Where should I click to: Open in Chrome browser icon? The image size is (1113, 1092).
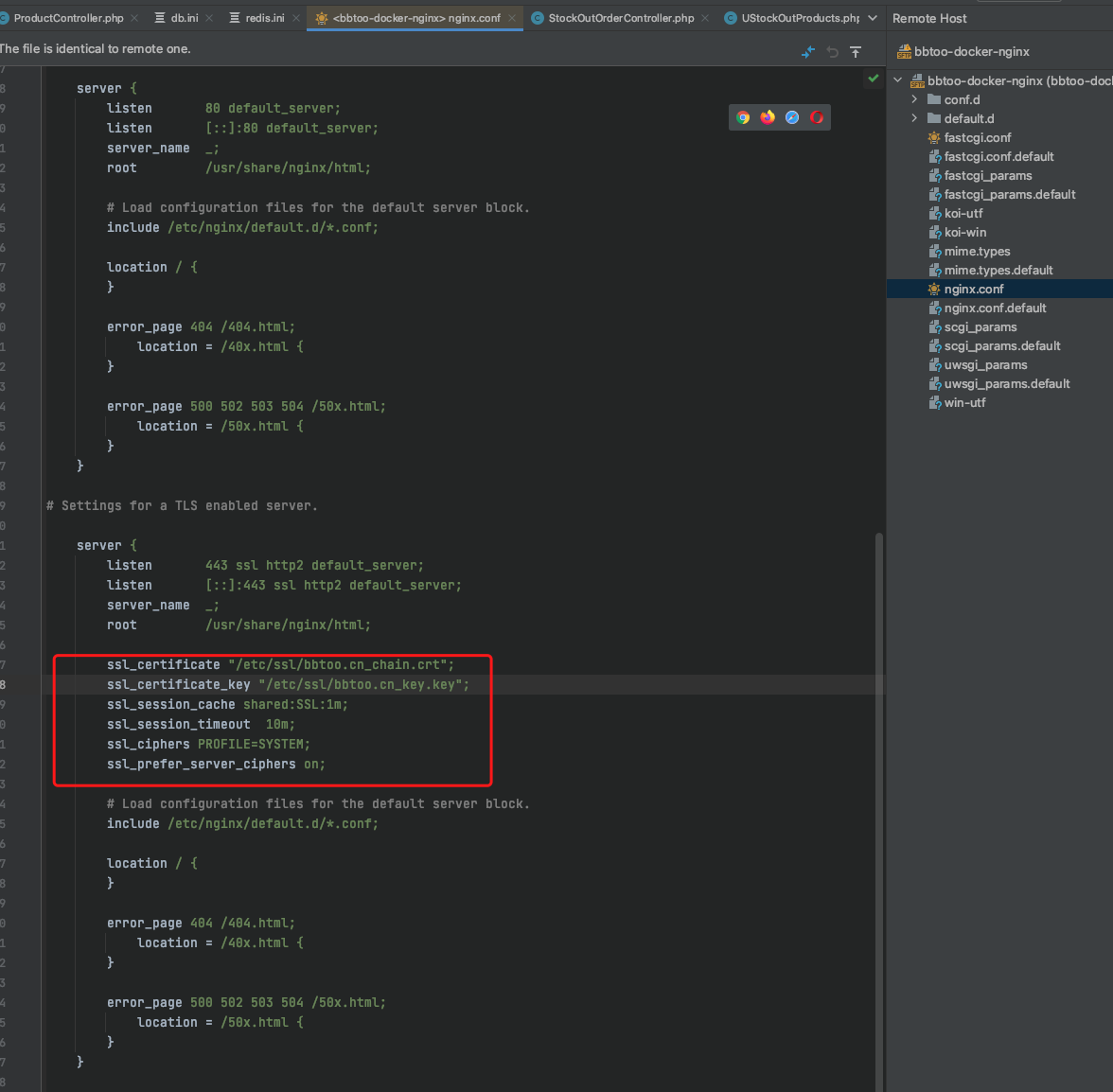[x=743, y=117]
